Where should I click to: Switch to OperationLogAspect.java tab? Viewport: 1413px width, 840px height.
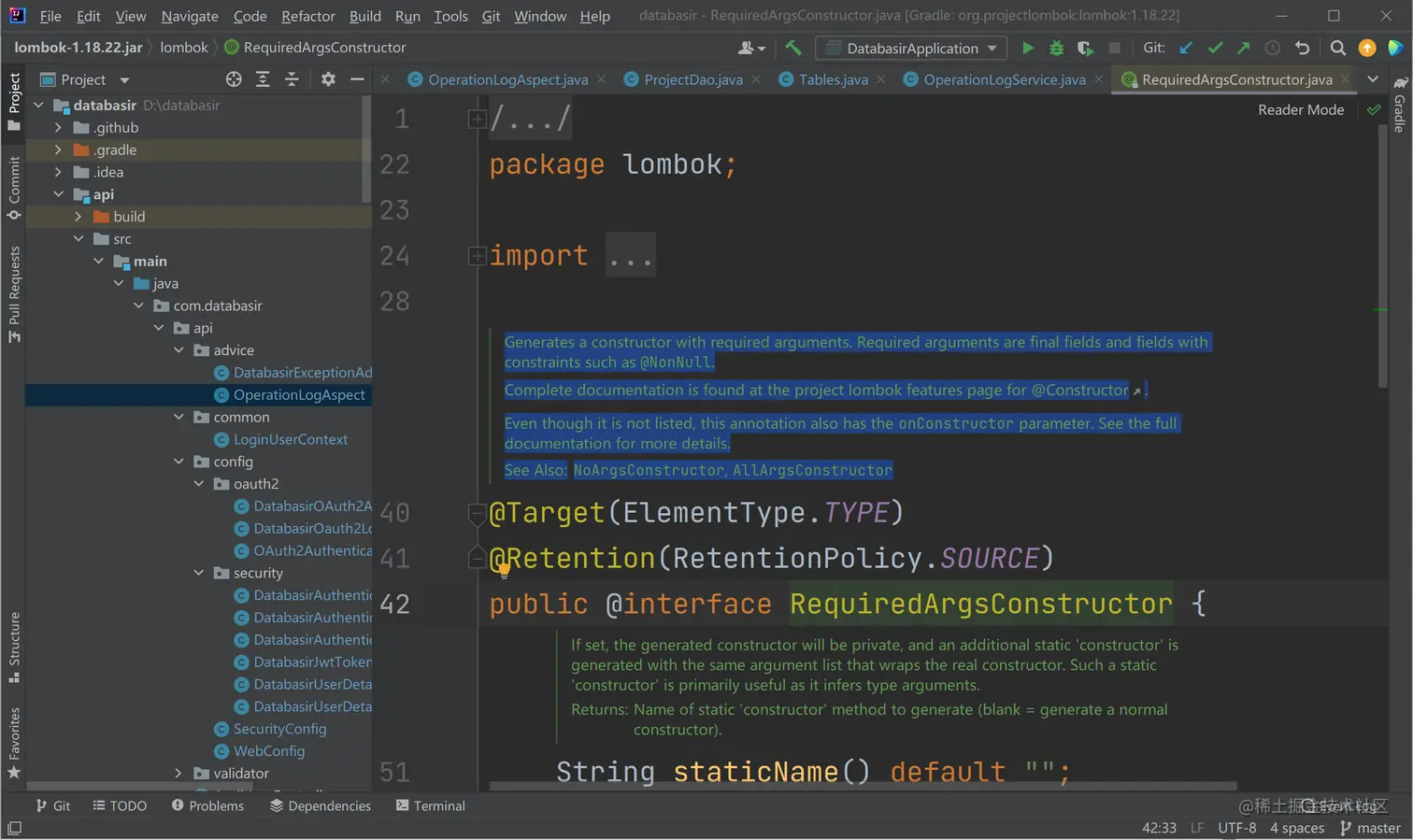507,79
